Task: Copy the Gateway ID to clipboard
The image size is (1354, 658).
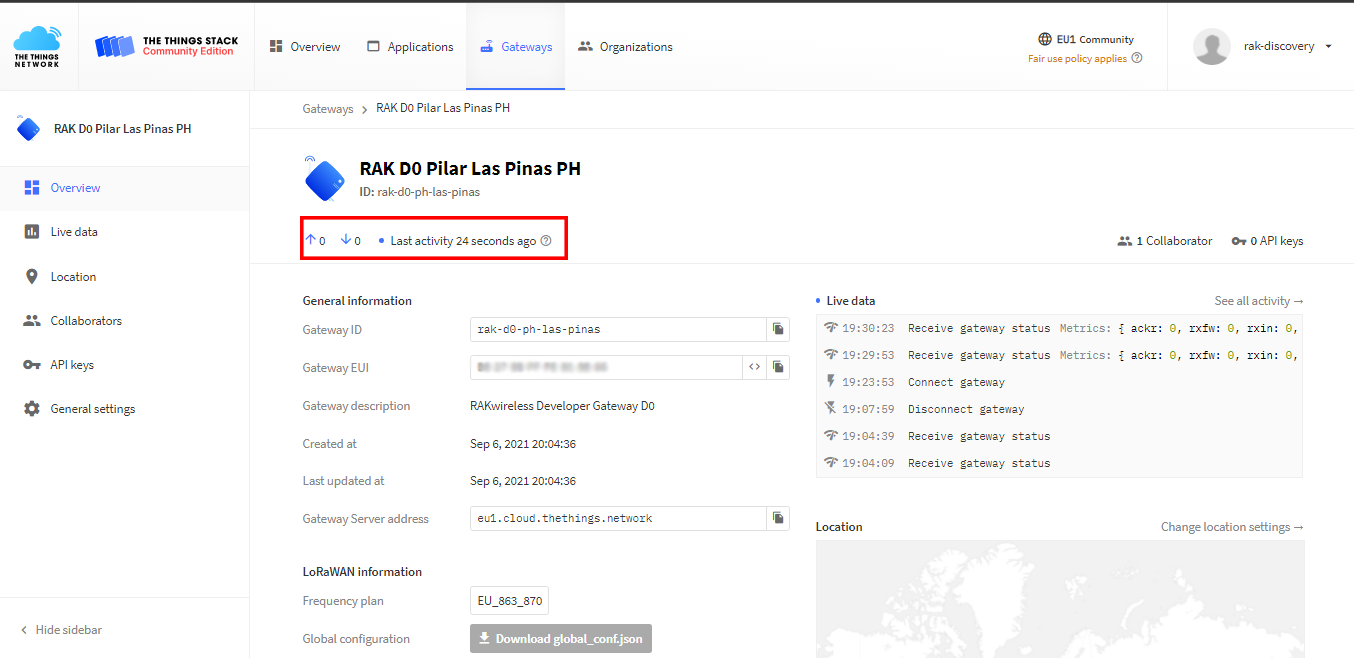Action: pyautogui.click(x=778, y=329)
